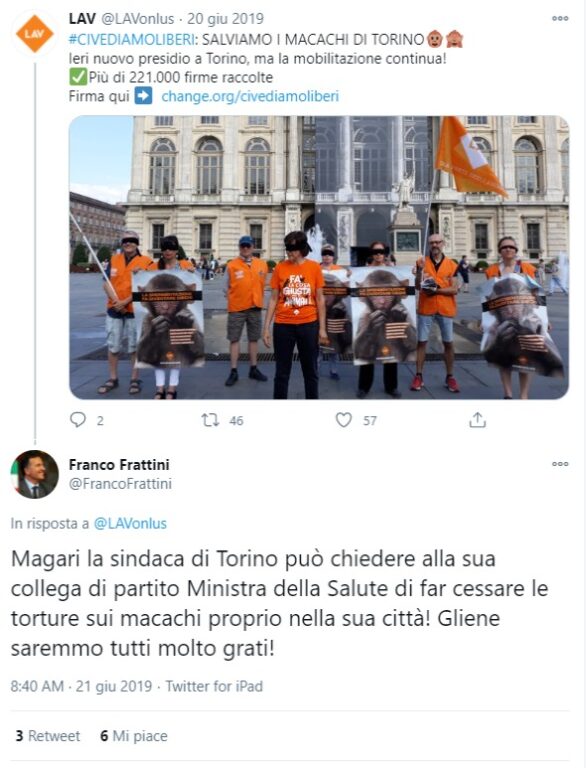Open the @FrancoFrattini handle
This screenshot has height=768, width=586.
[x=120, y=484]
